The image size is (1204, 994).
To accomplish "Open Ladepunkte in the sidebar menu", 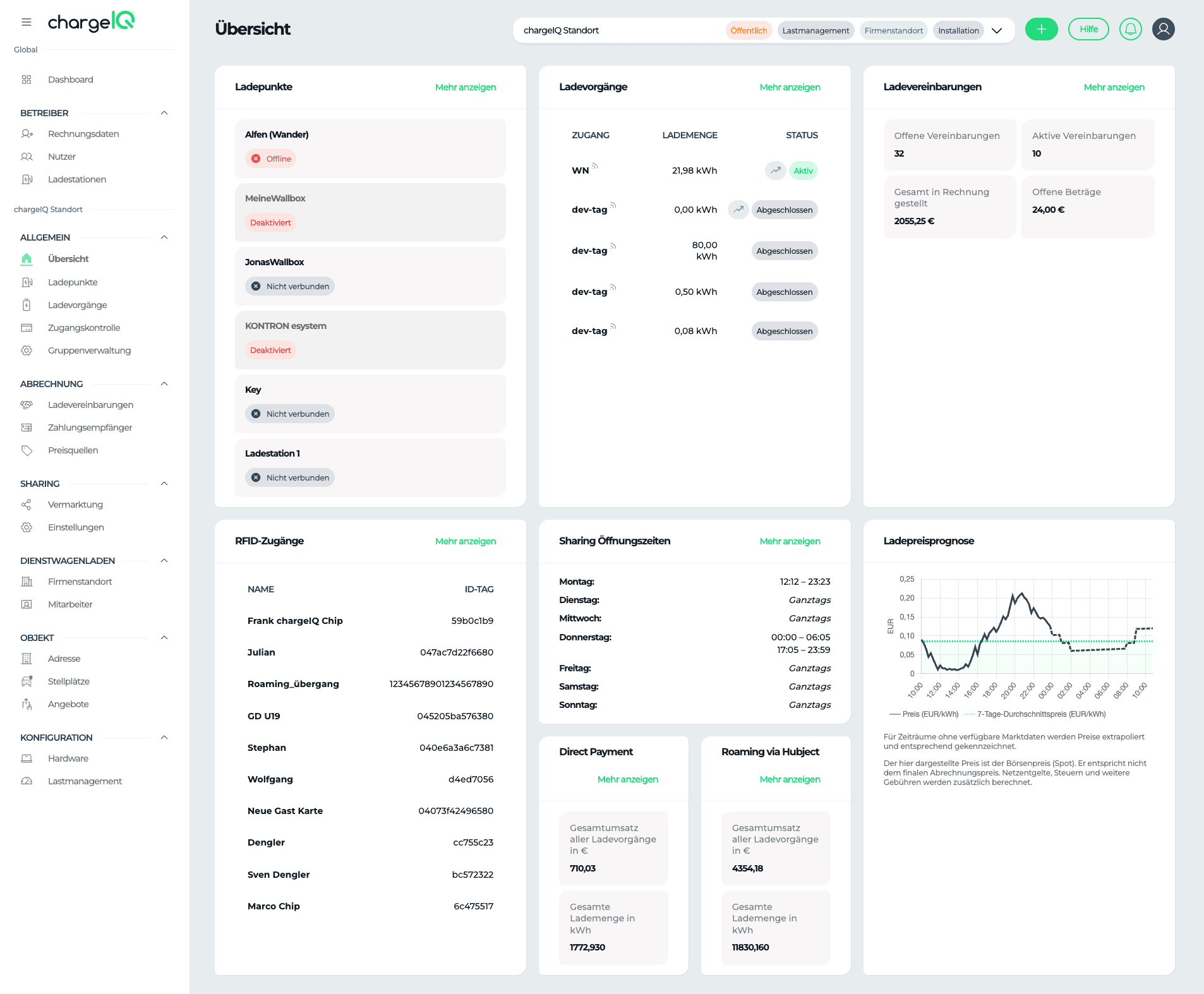I will (x=73, y=282).
